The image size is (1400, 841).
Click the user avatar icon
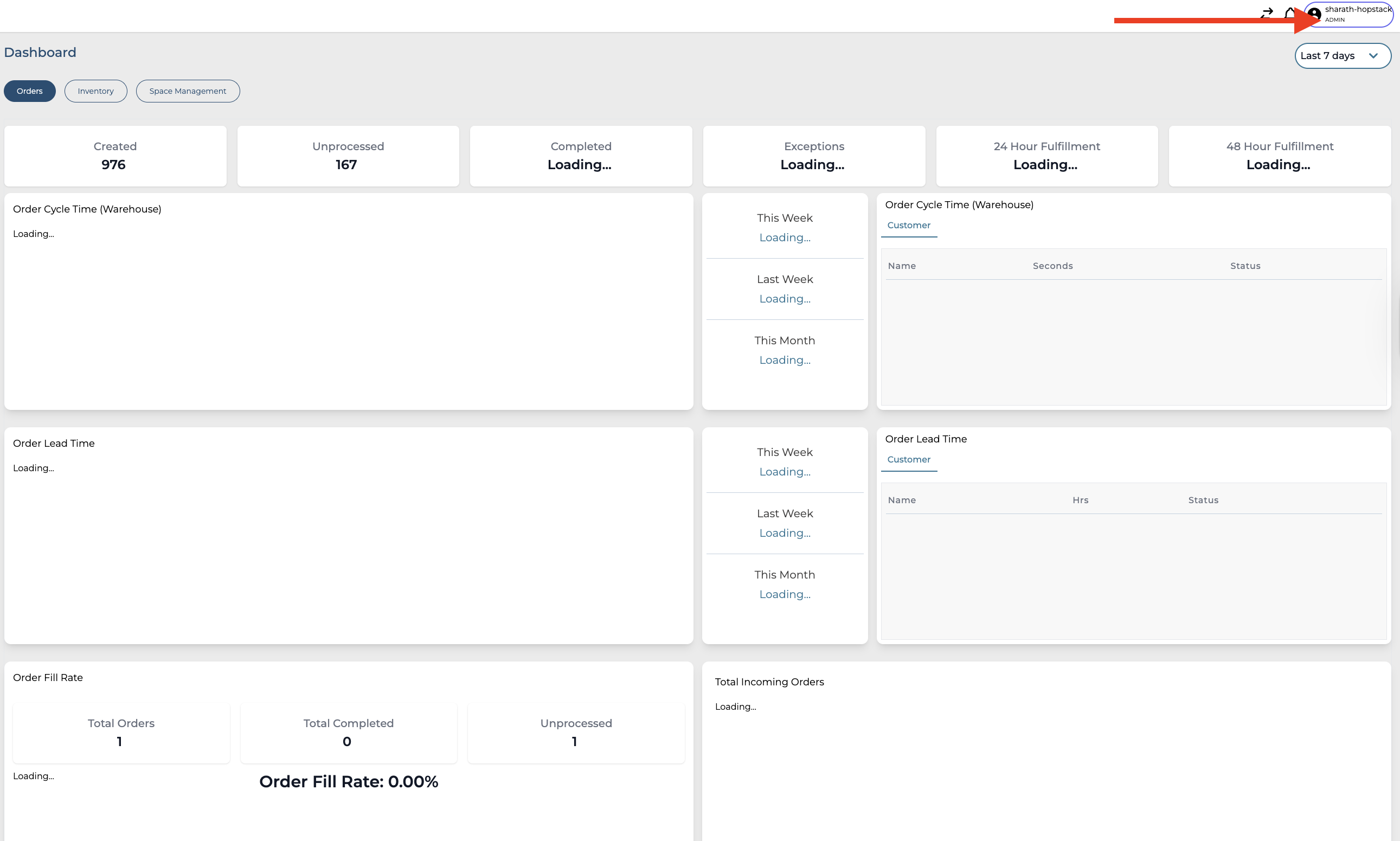1314,14
